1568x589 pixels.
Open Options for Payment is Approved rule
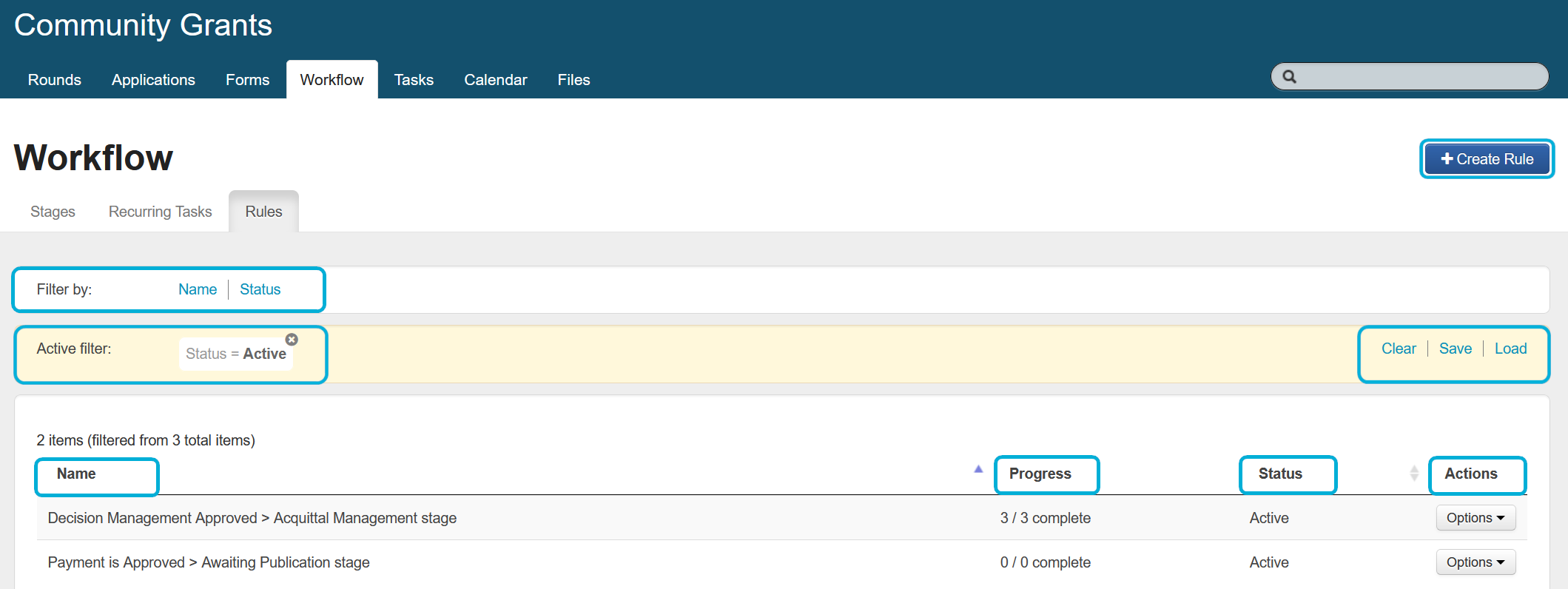pos(1475,562)
